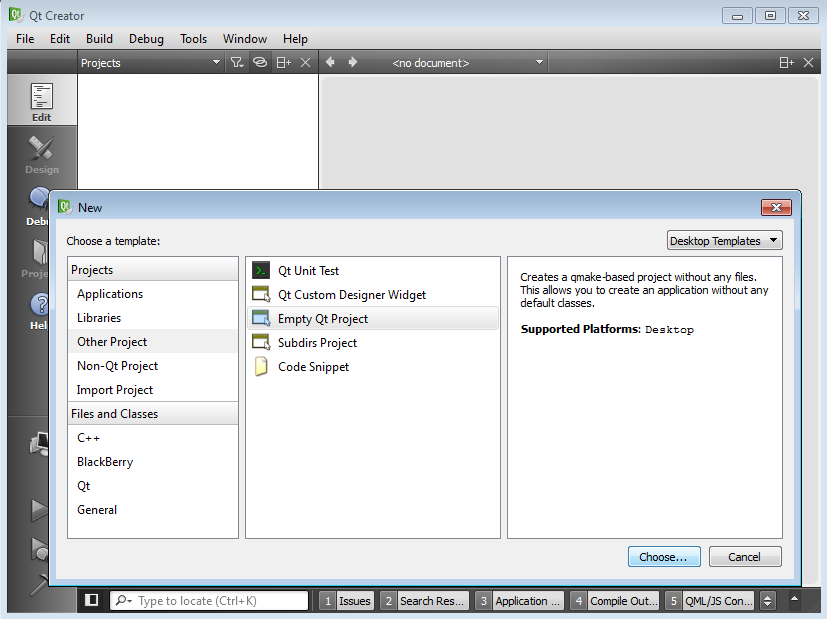Screen dimensions: 827x619
Task: Show the Issues output pane
Action: (347, 601)
